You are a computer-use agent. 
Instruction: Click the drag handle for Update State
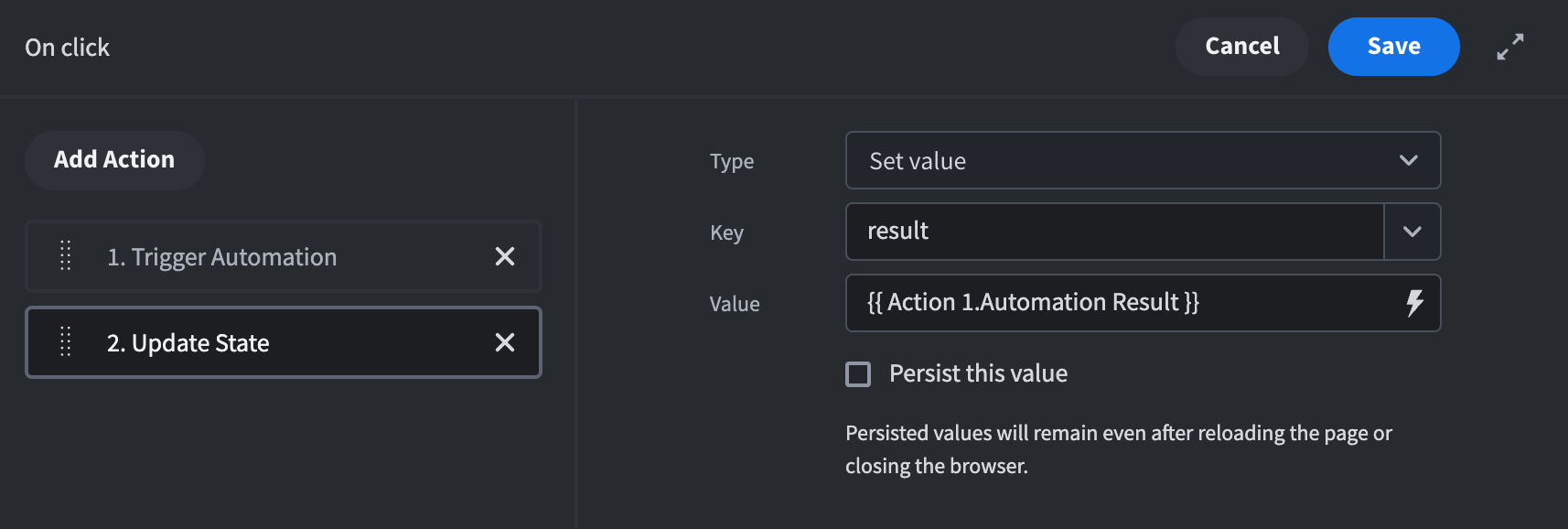[65, 342]
